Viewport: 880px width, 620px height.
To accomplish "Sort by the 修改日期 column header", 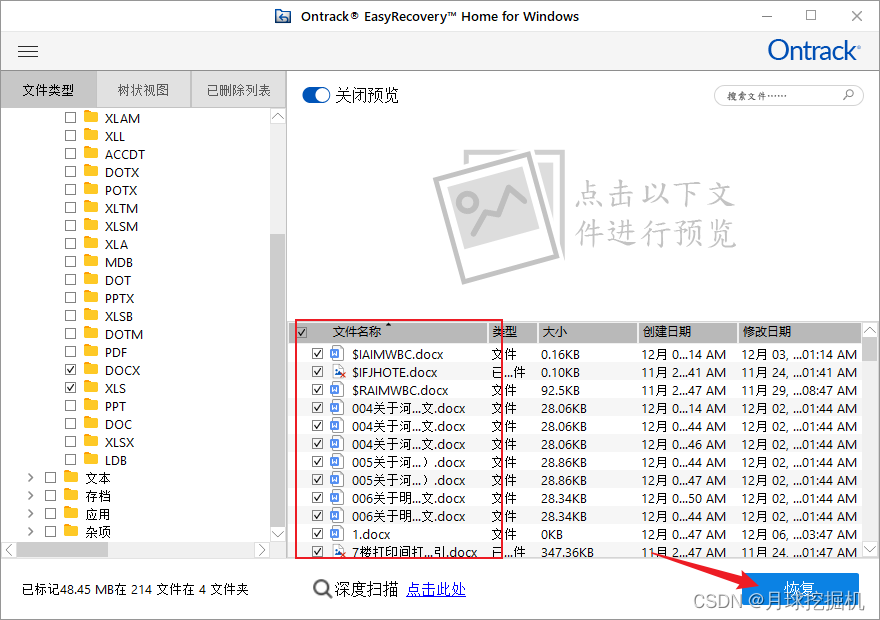I will [x=799, y=332].
